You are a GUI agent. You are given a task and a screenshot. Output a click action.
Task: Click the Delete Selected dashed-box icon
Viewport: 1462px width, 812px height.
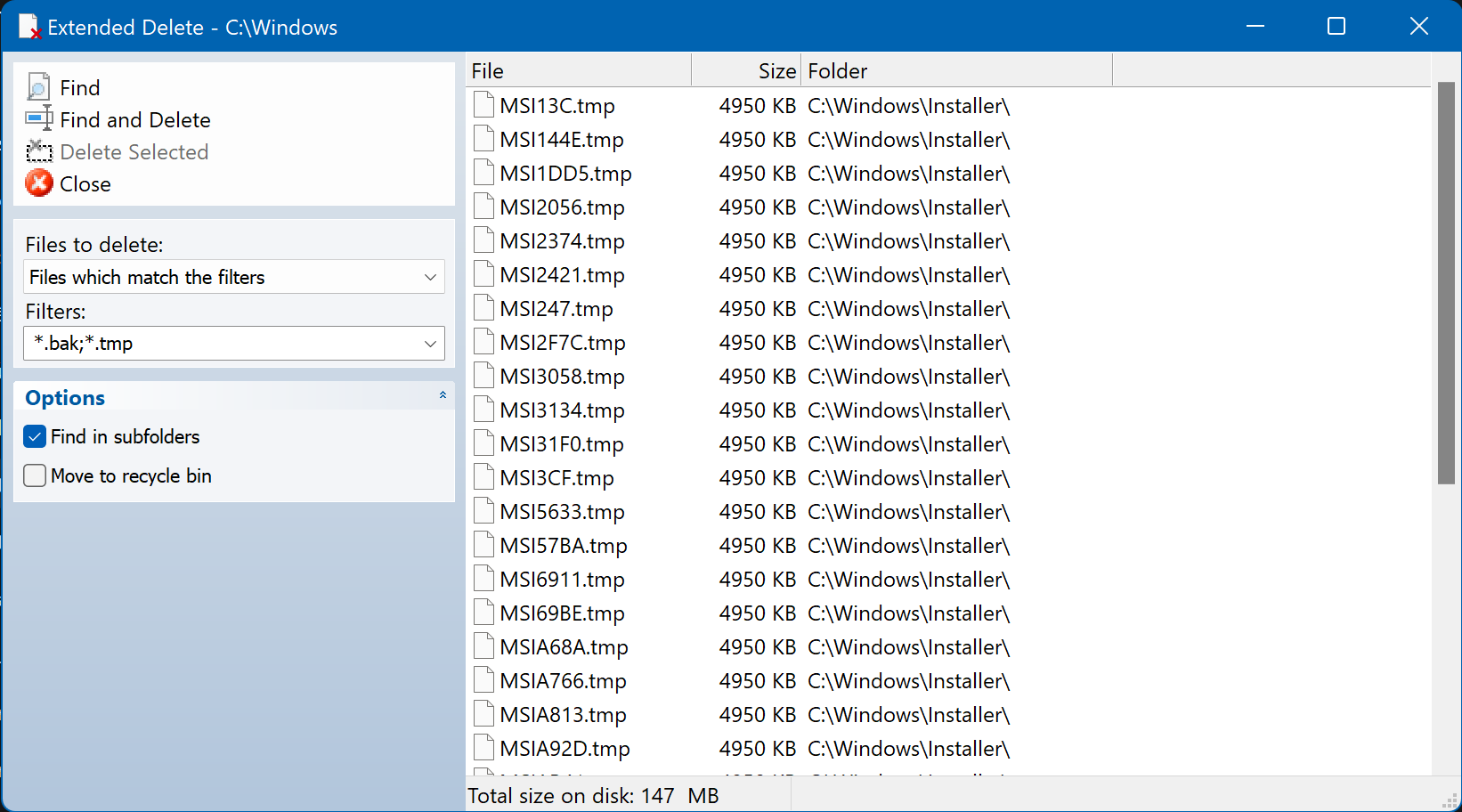click(38, 151)
